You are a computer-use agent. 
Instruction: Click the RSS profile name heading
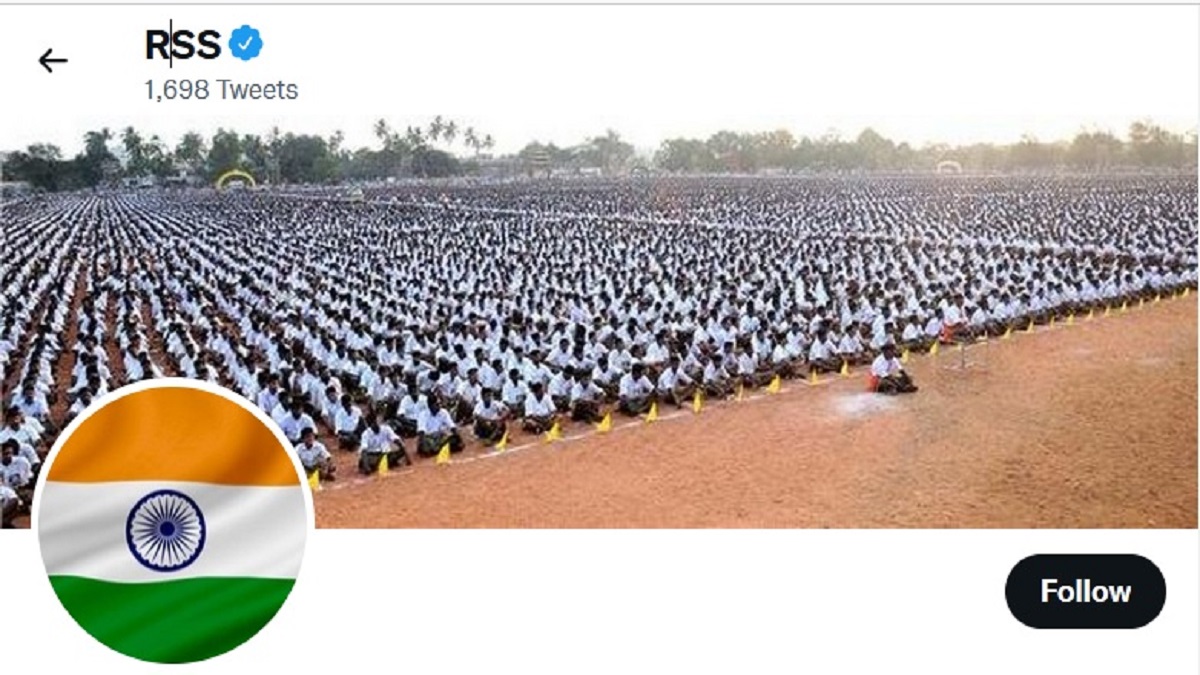coord(183,45)
